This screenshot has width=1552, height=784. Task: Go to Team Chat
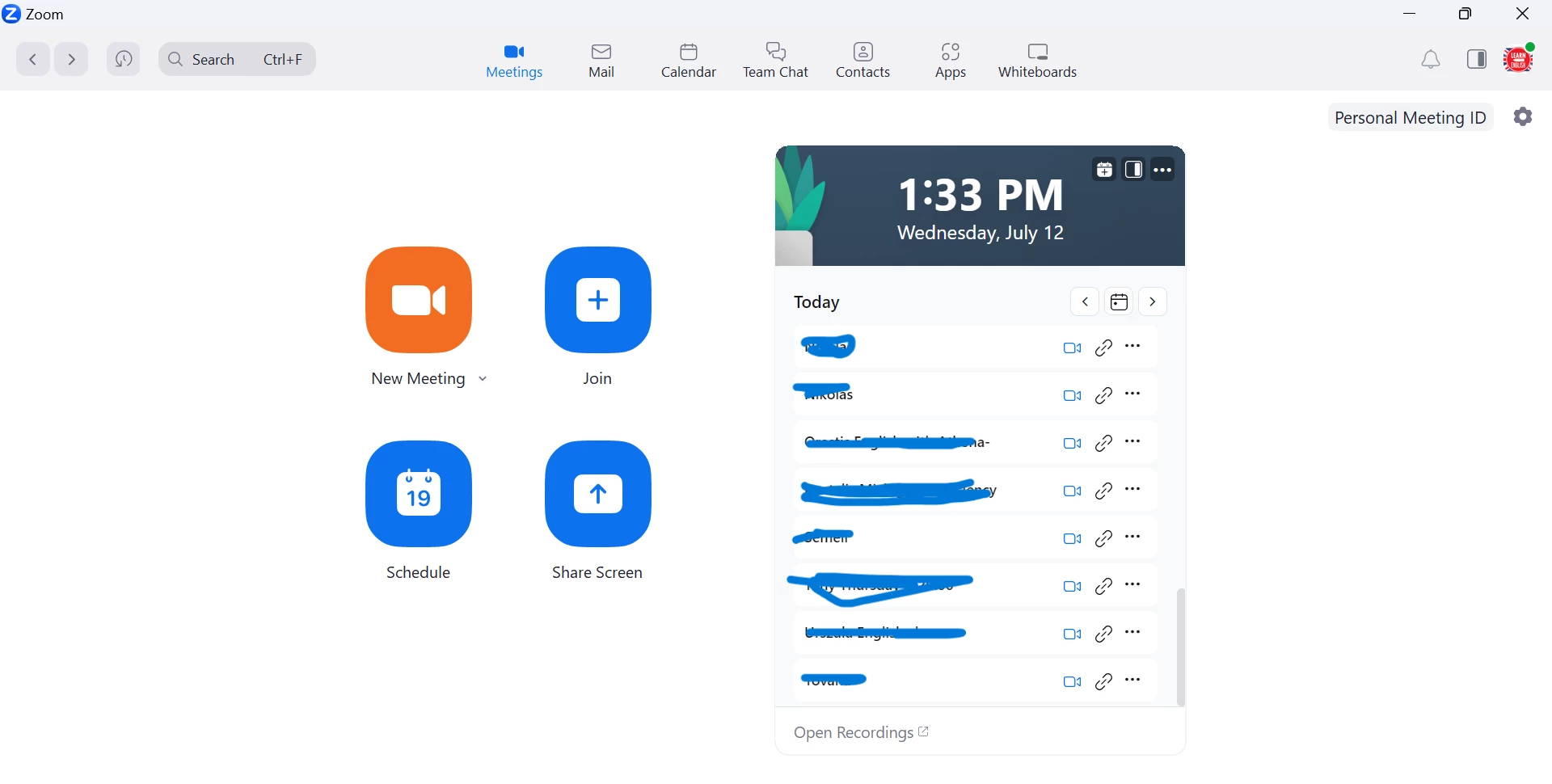[x=777, y=61]
